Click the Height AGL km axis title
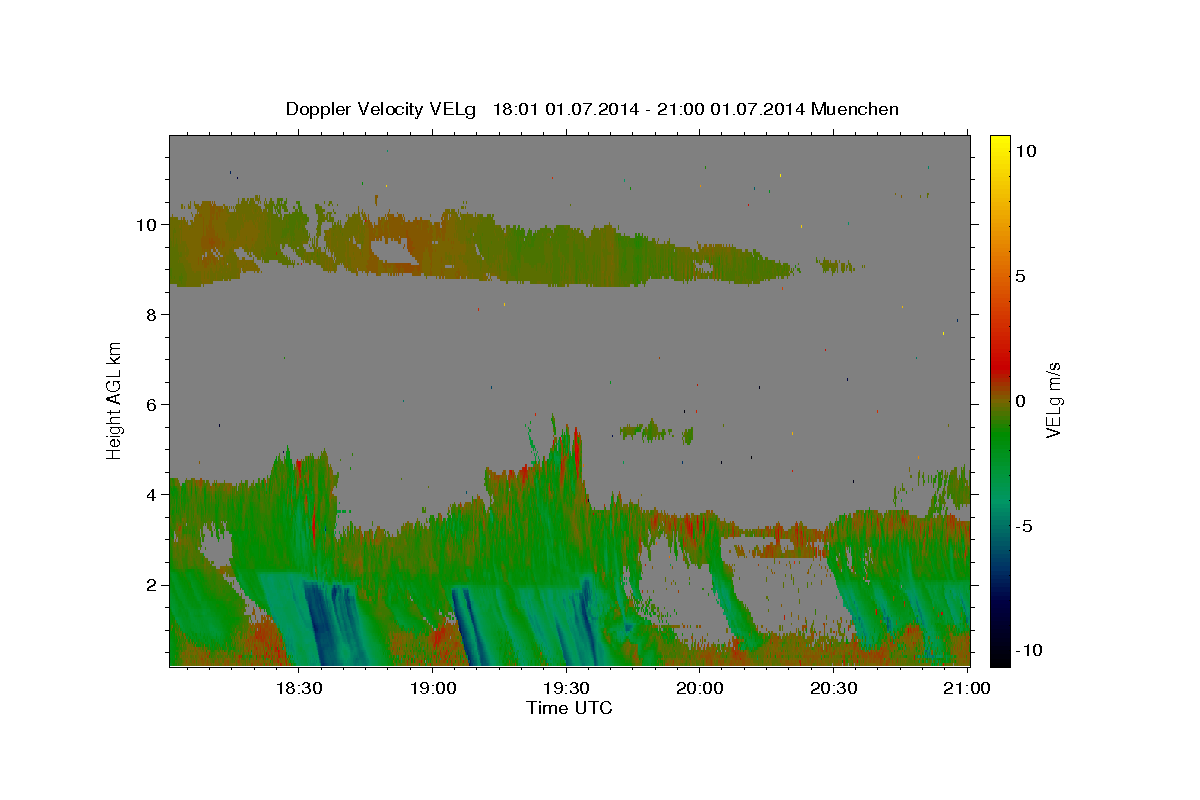 coord(114,400)
